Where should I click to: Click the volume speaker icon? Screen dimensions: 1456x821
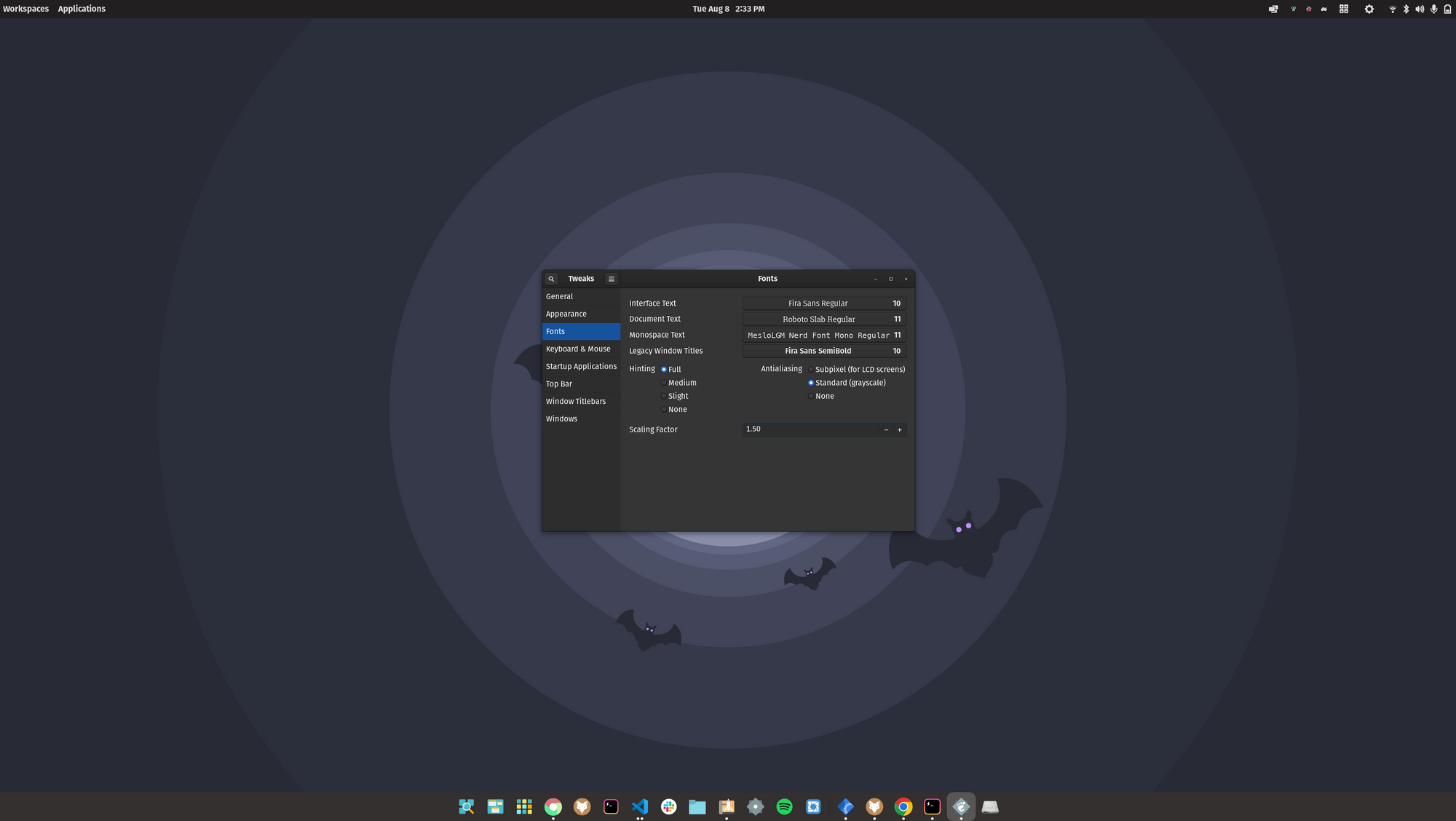pyautogui.click(x=1420, y=9)
